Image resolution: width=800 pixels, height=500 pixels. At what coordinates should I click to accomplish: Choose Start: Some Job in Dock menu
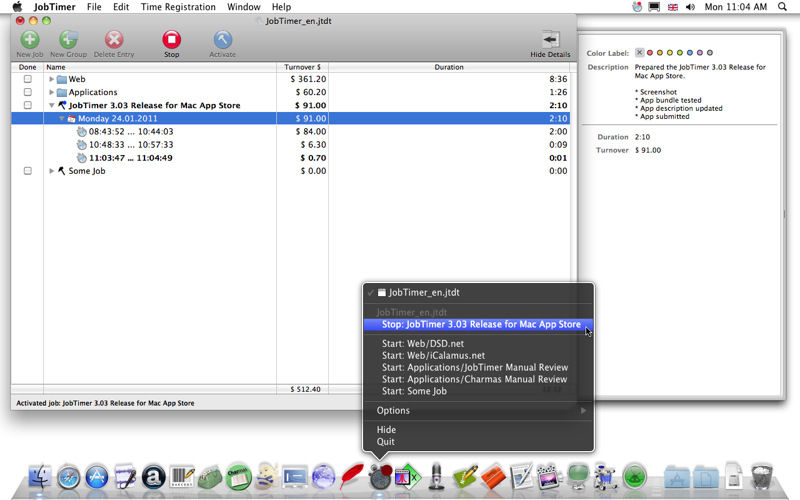(x=479, y=391)
